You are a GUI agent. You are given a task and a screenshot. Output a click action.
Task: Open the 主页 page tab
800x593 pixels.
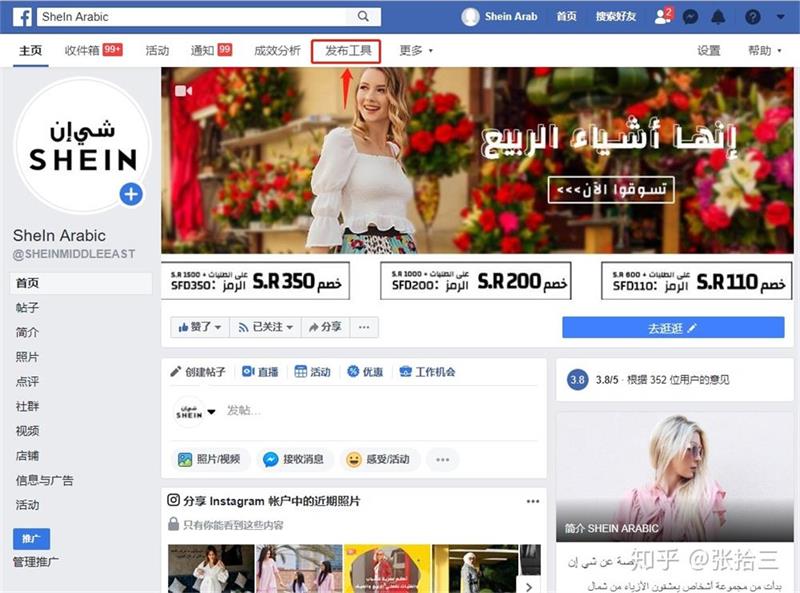tap(30, 51)
